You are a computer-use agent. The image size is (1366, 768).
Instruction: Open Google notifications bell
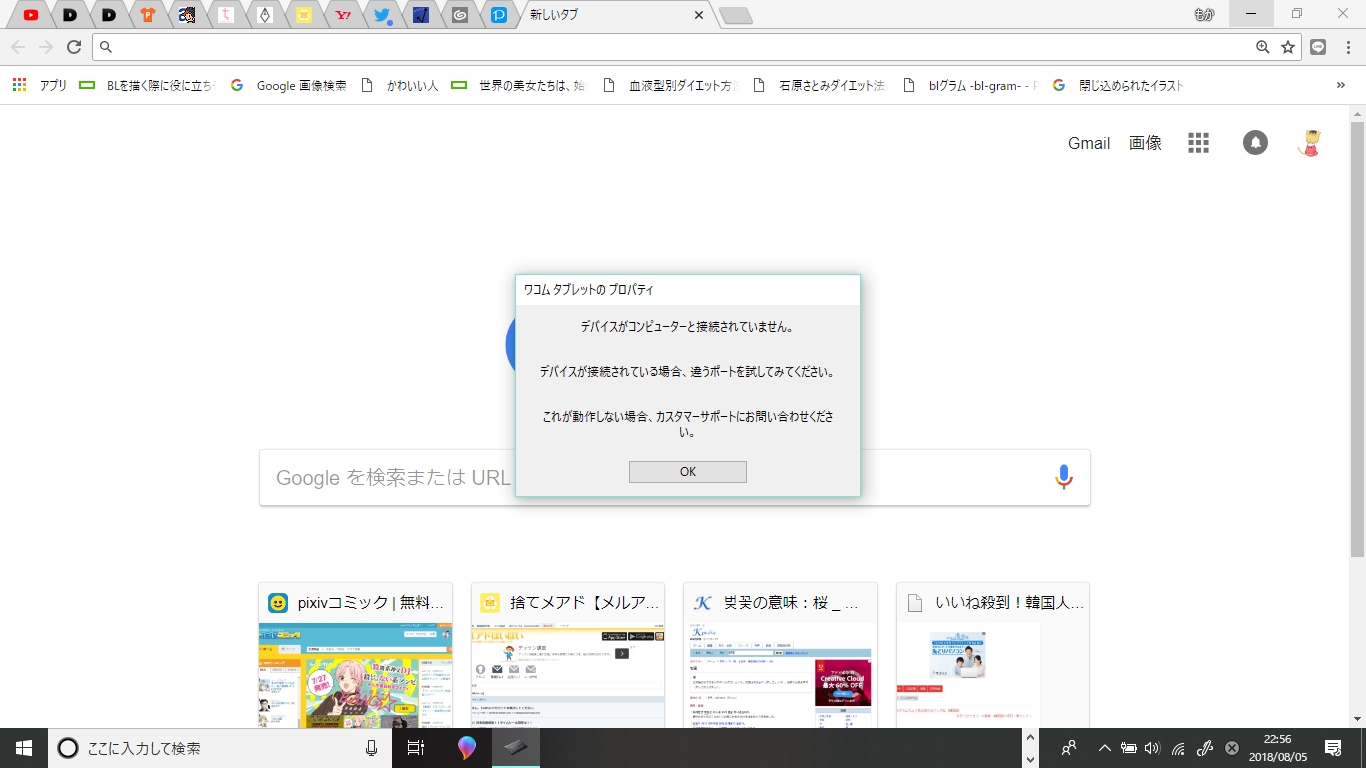coord(1255,143)
